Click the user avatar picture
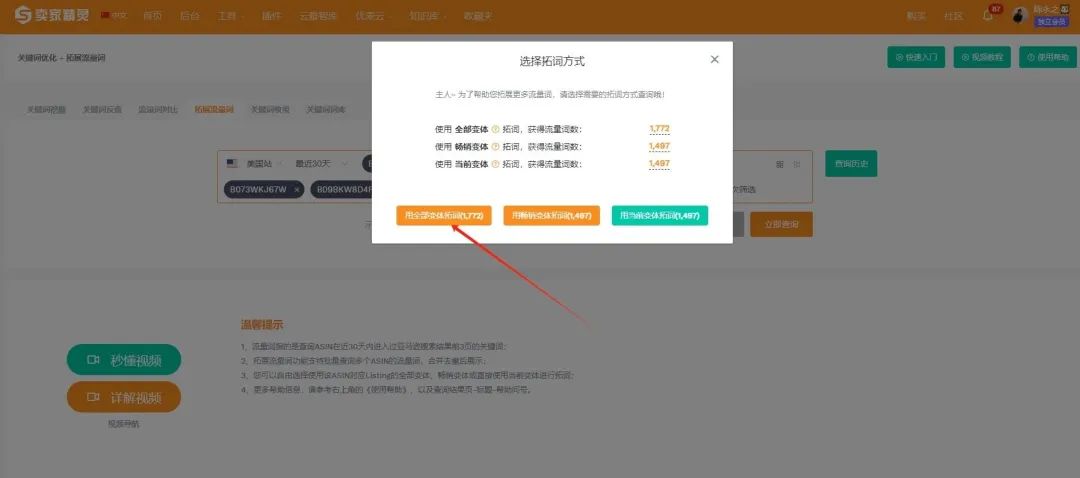 1019,15
